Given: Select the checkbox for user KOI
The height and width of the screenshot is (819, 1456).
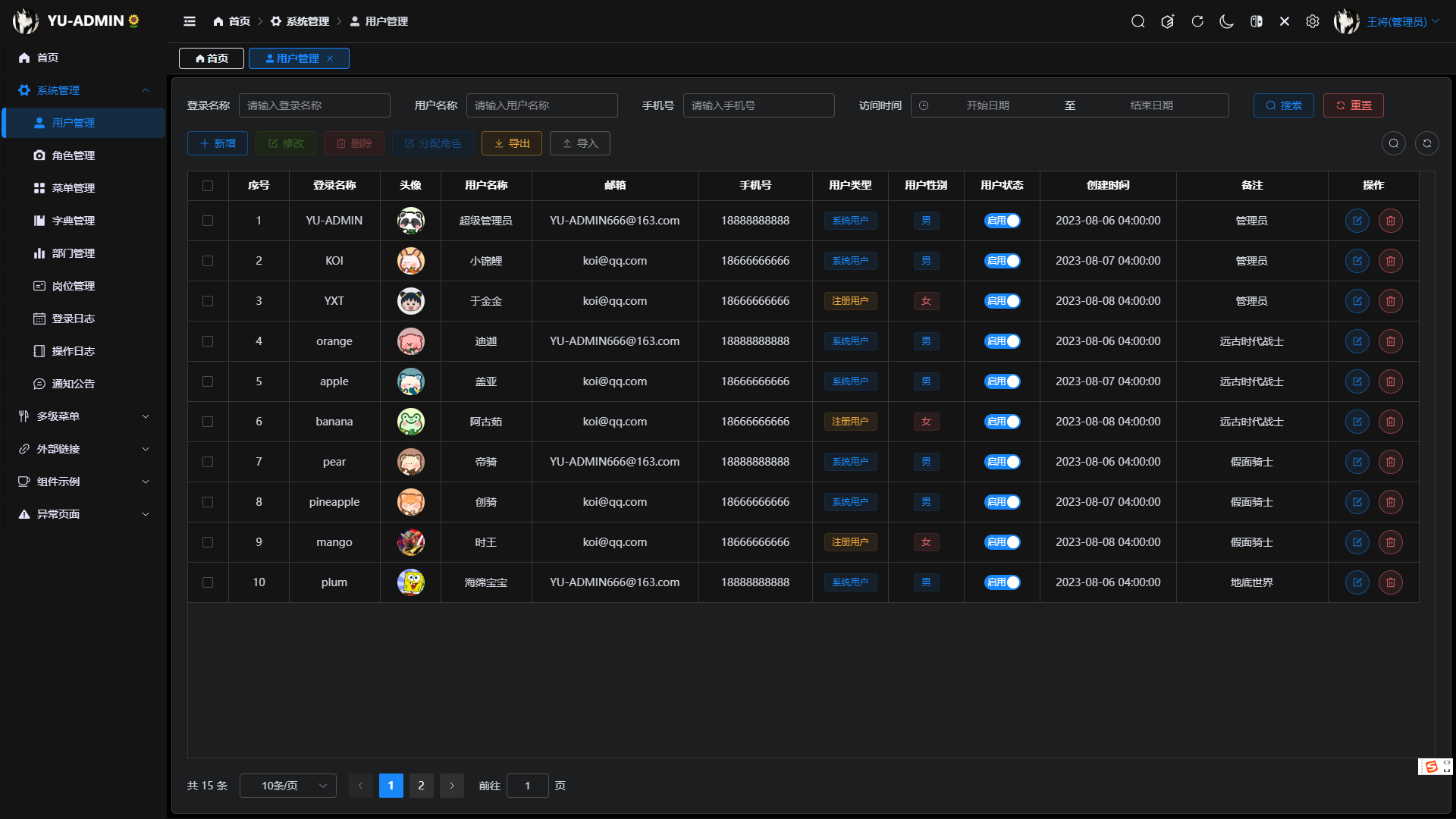Looking at the screenshot, I should point(208,260).
